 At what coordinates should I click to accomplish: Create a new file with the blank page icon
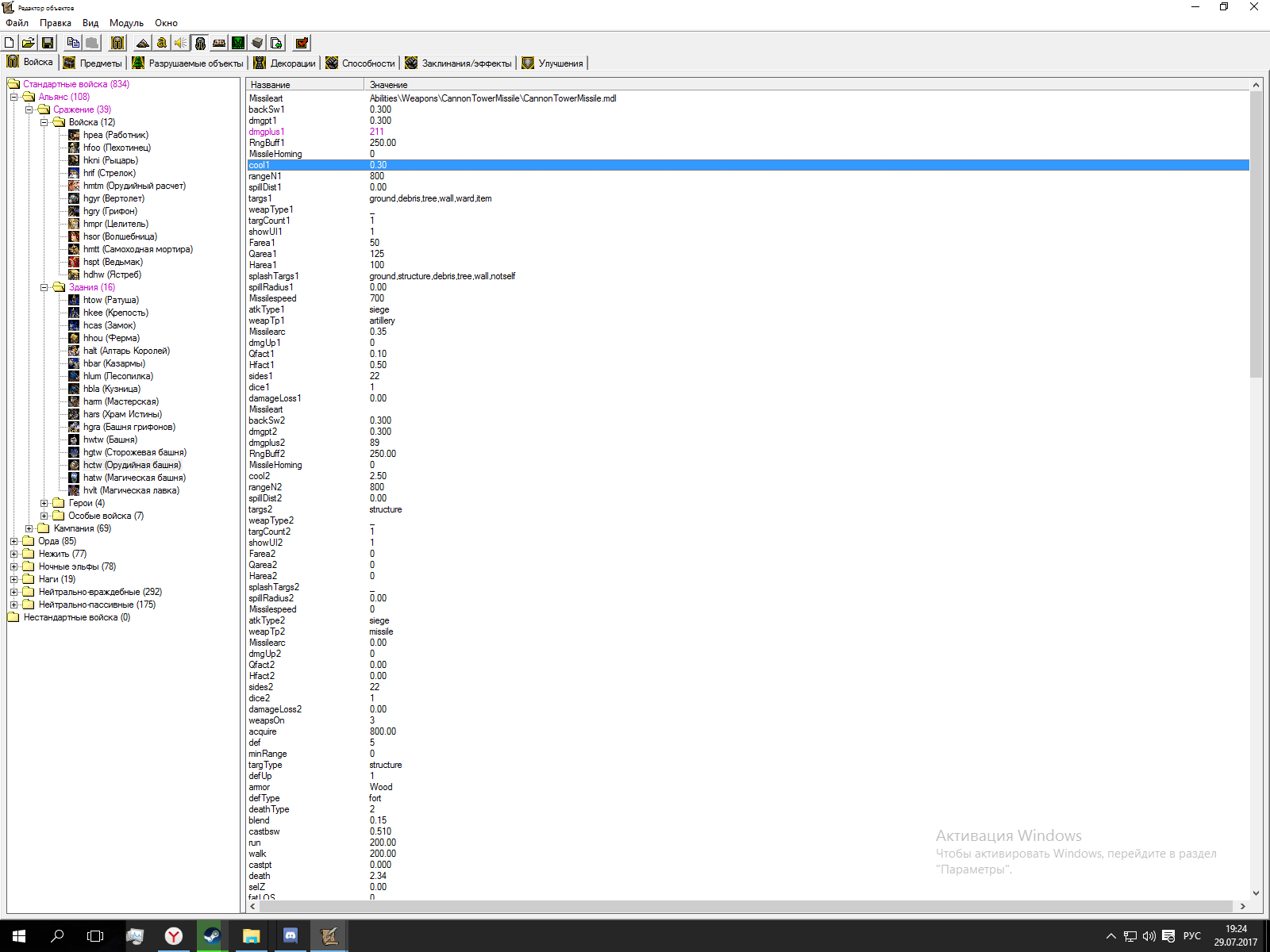coord(10,43)
